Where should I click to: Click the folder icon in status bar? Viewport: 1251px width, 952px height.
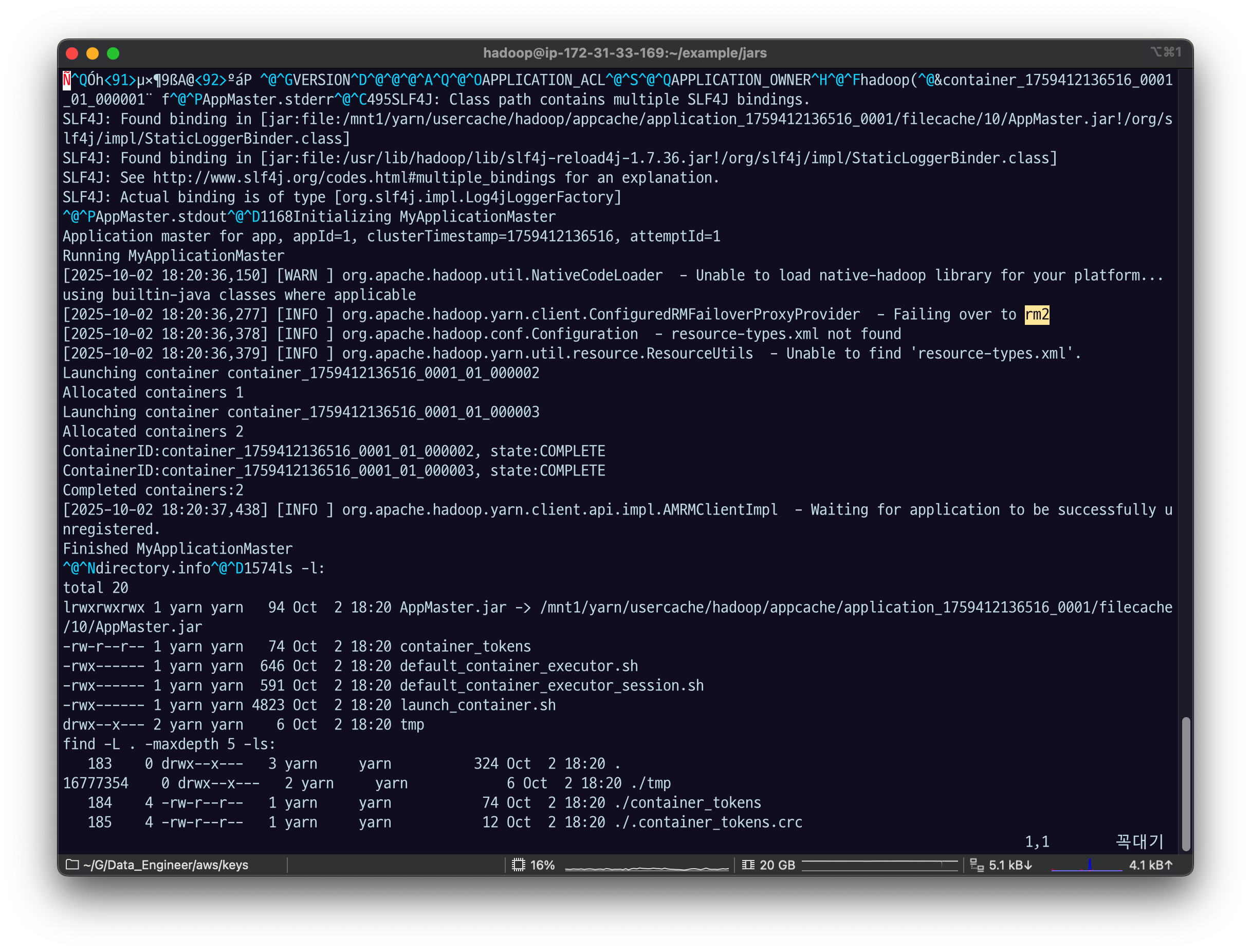[x=72, y=865]
